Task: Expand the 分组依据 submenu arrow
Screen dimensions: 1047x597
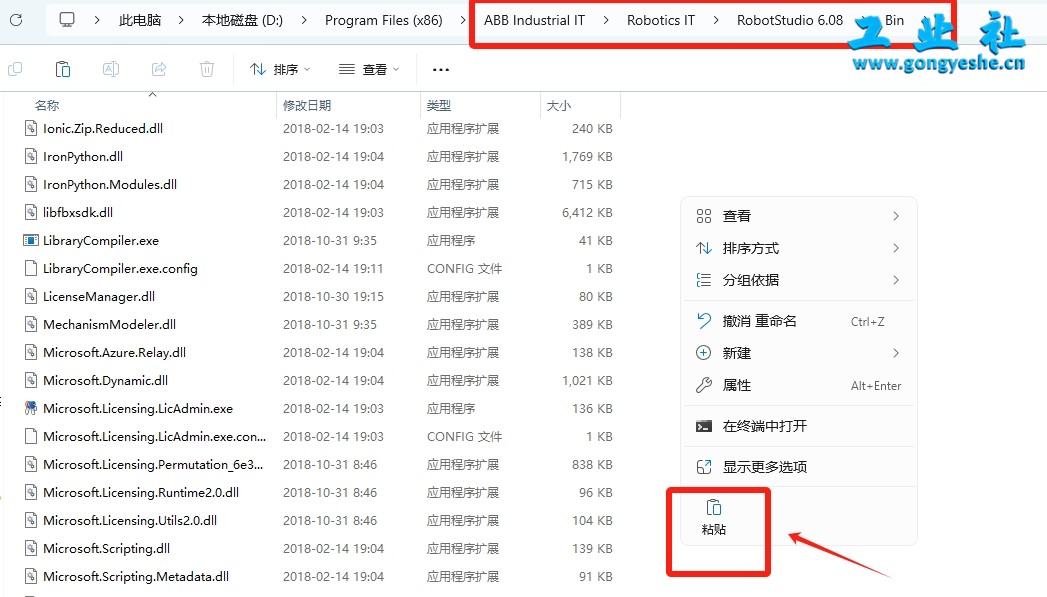Action: point(896,280)
